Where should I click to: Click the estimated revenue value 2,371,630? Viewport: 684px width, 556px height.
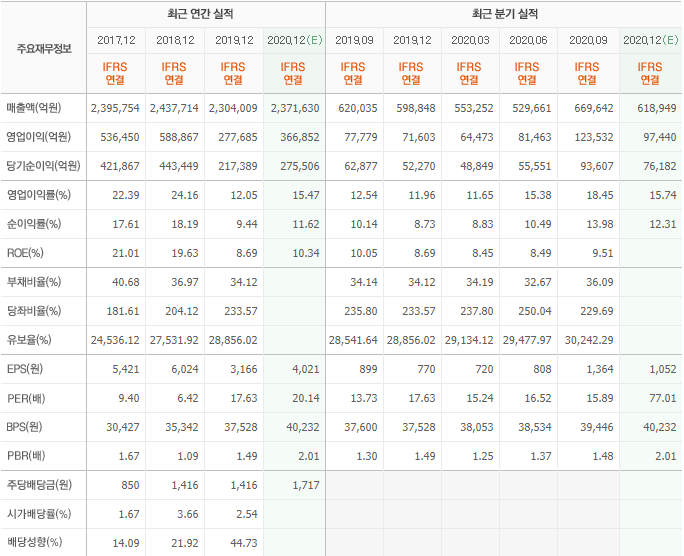pyautogui.click(x=295, y=108)
